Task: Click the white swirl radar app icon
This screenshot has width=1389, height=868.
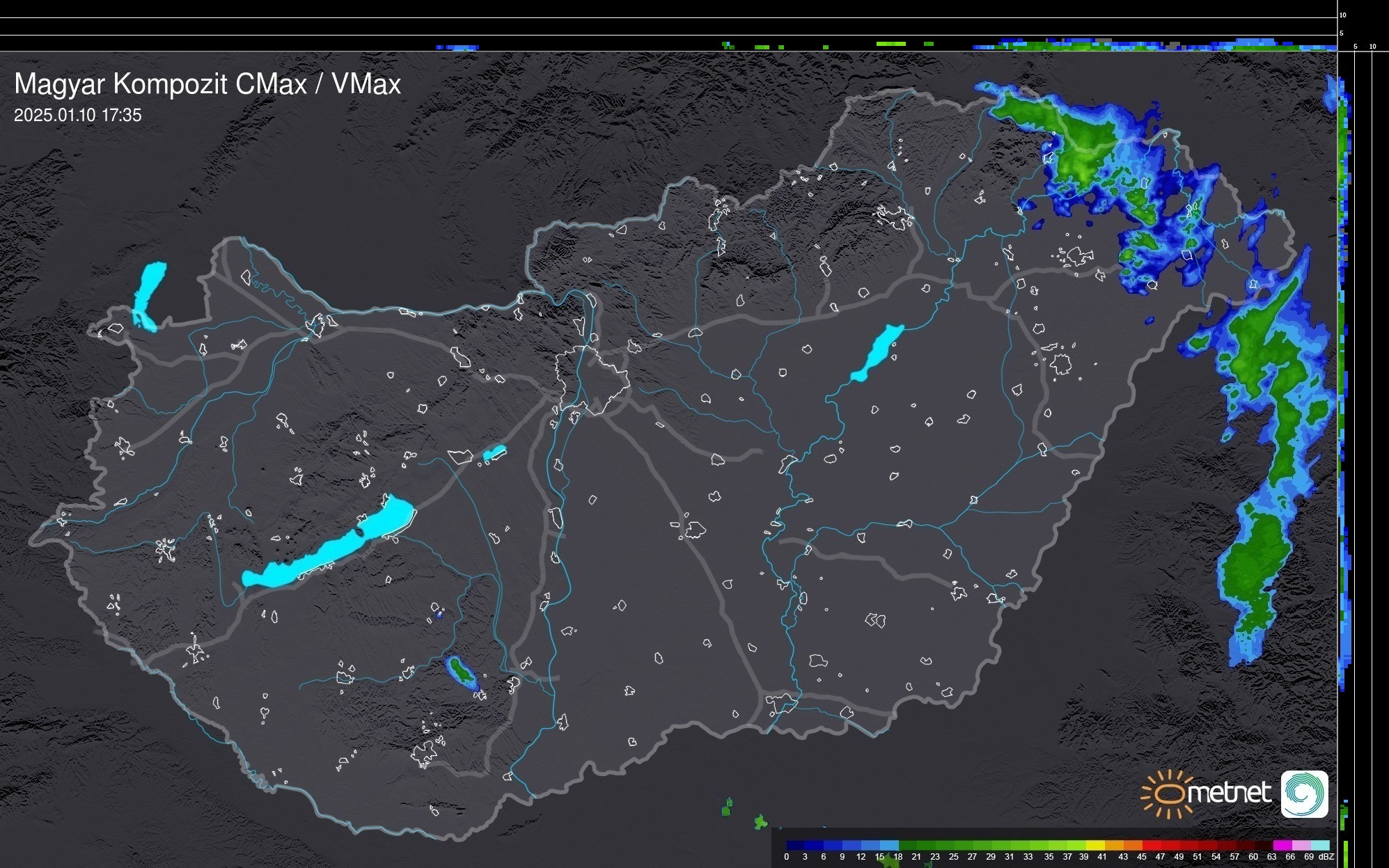Action: pyautogui.click(x=1304, y=794)
